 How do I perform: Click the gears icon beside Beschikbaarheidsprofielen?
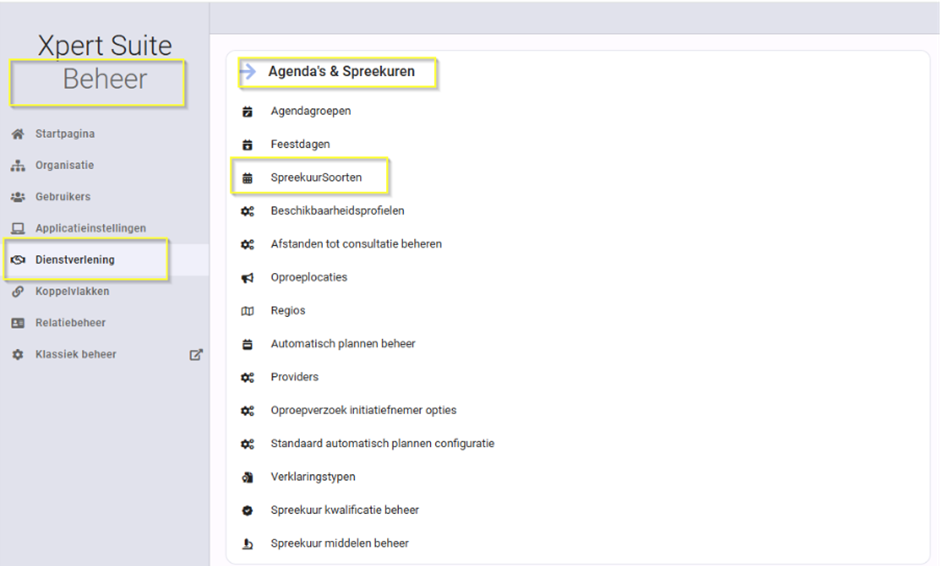tap(248, 211)
